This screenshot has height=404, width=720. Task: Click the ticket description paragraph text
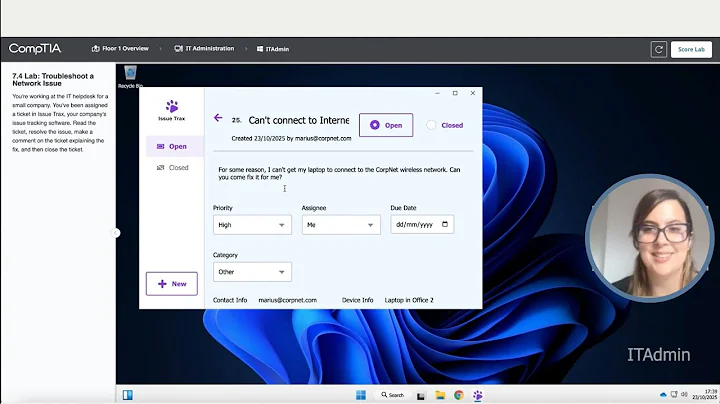click(339, 174)
